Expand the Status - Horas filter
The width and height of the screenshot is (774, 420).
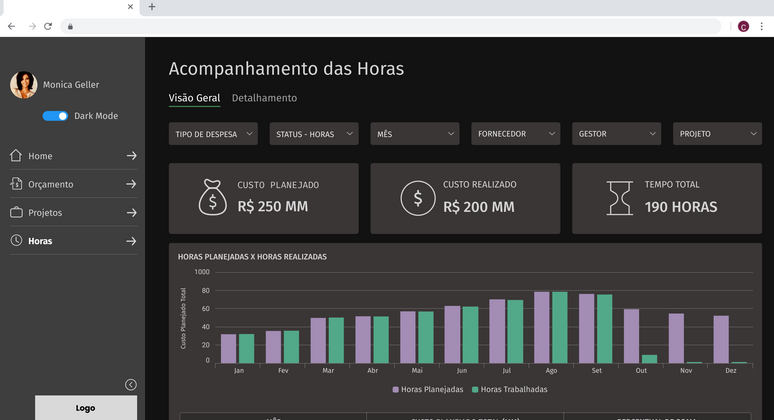coord(314,134)
